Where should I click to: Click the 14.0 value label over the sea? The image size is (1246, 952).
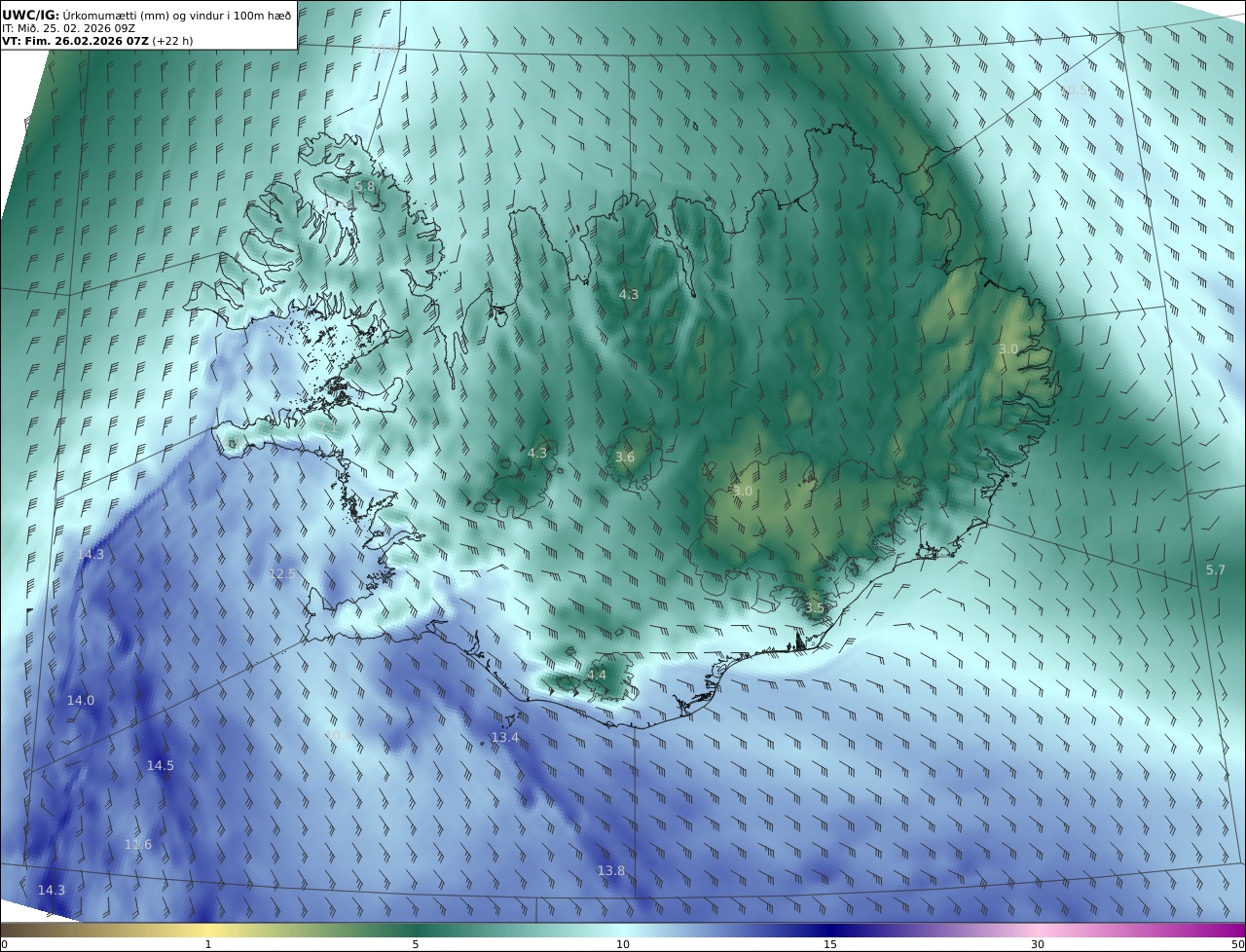pyautogui.click(x=81, y=700)
